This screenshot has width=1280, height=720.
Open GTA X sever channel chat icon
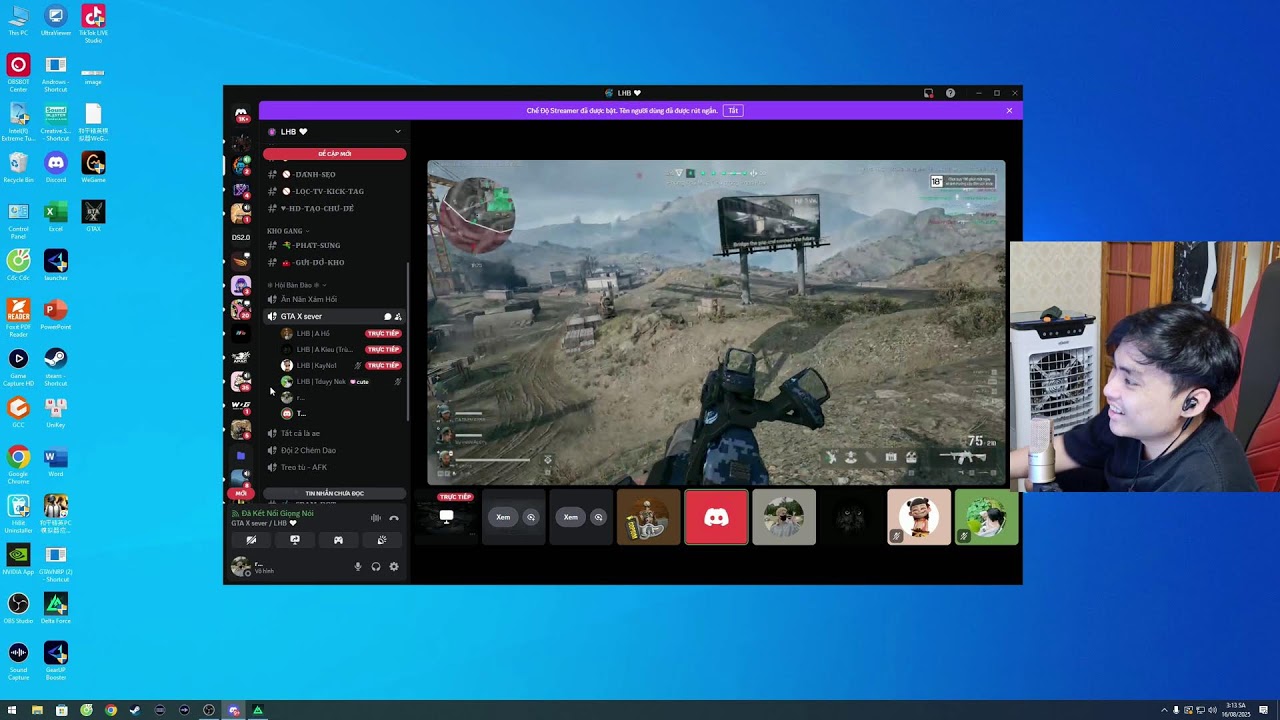[x=388, y=316]
